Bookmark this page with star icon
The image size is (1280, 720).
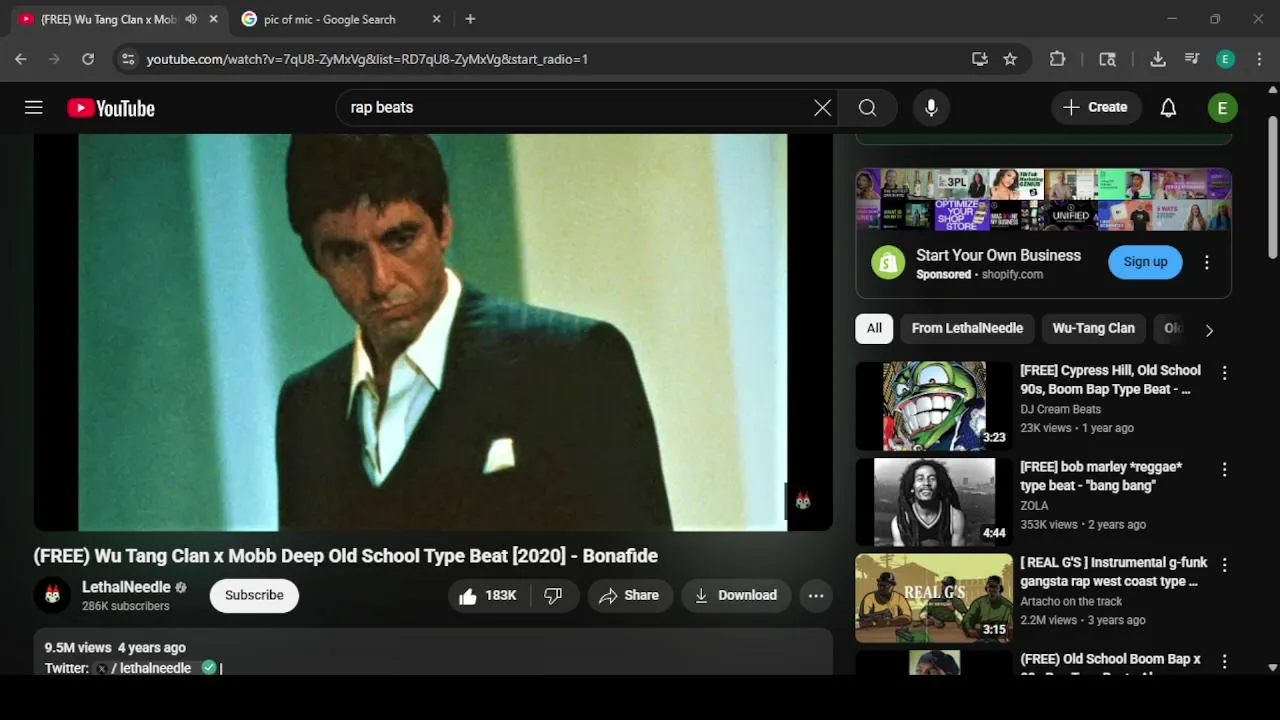(1010, 59)
